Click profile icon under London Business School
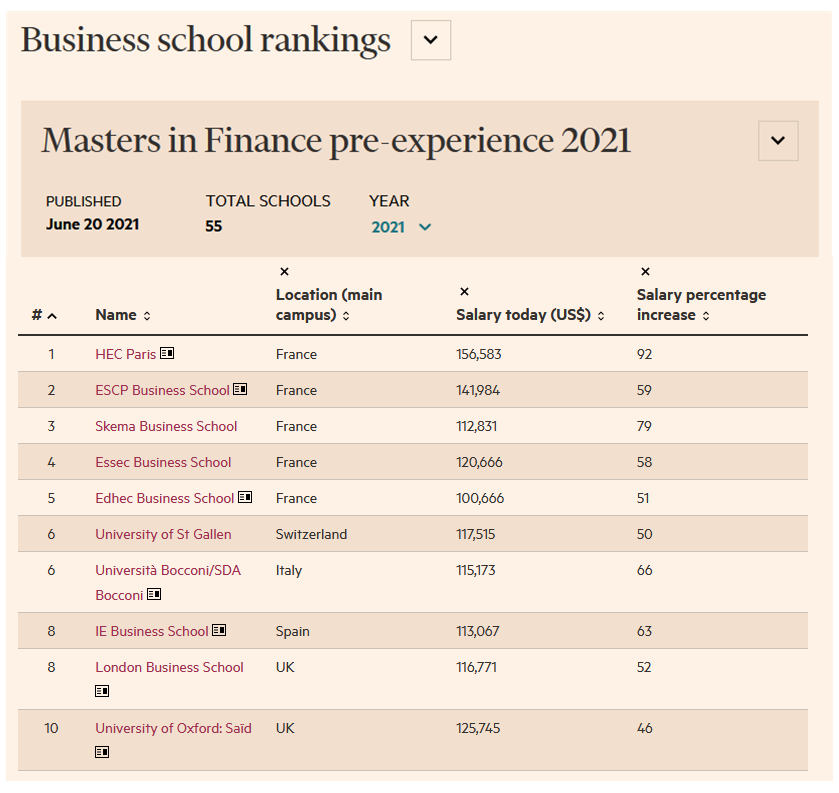839x793 pixels. pyautogui.click(x=102, y=691)
